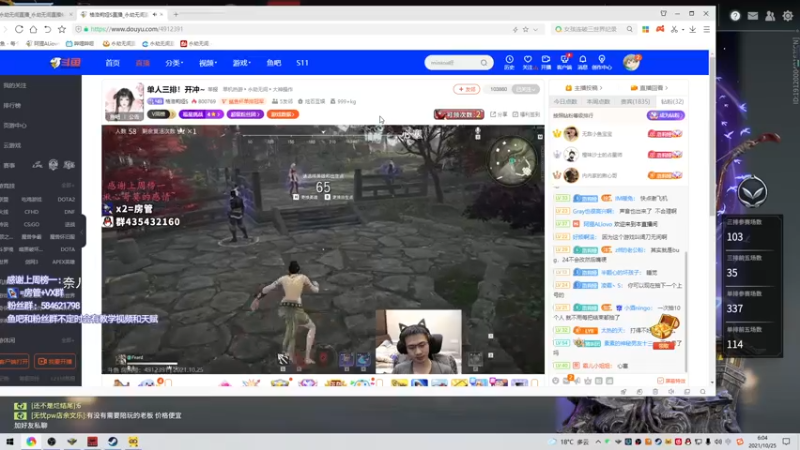Click the game minimap in the stream
This screenshot has height=450, width=800.
click(512, 160)
